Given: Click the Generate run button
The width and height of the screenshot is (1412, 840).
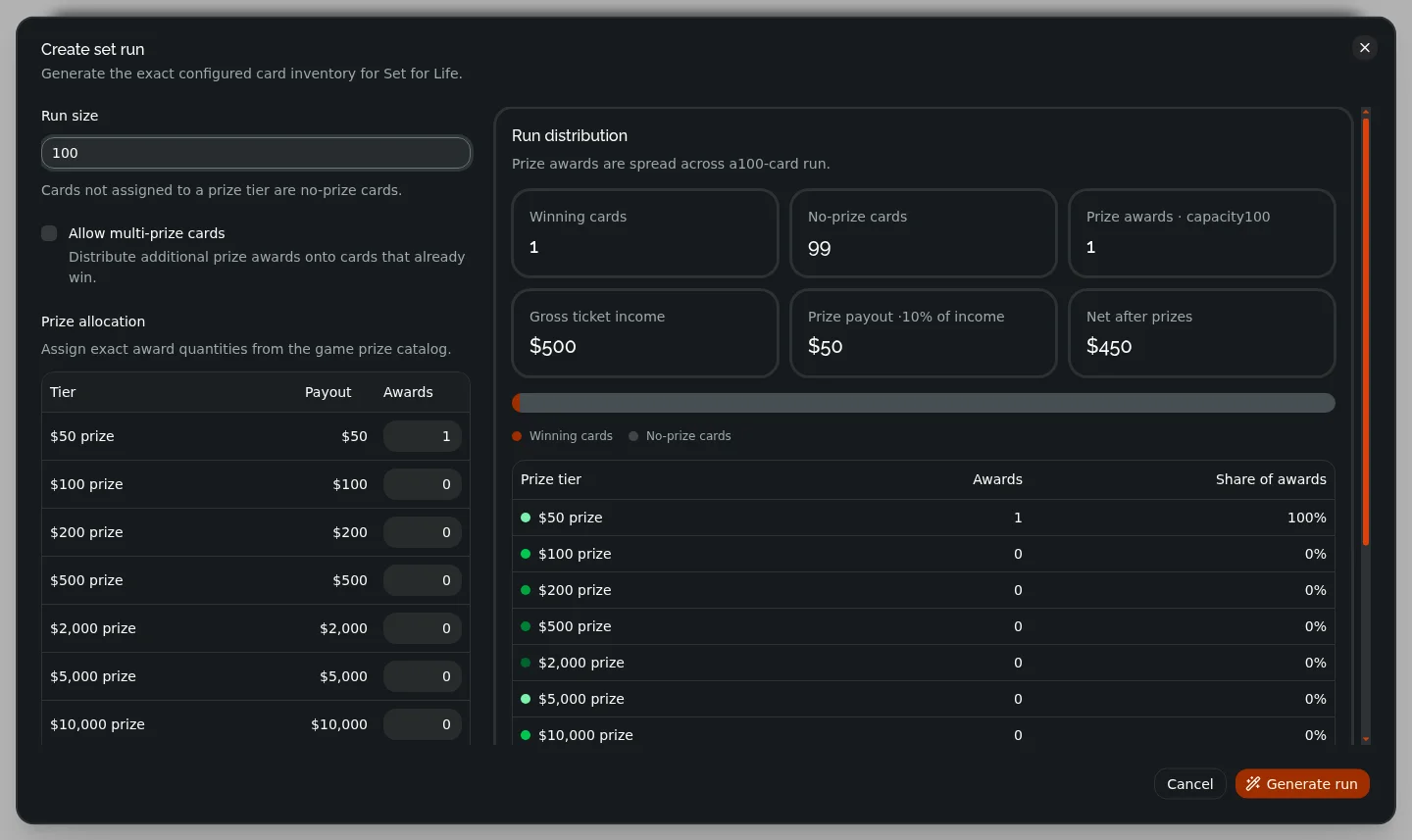Looking at the screenshot, I should pyautogui.click(x=1302, y=784).
